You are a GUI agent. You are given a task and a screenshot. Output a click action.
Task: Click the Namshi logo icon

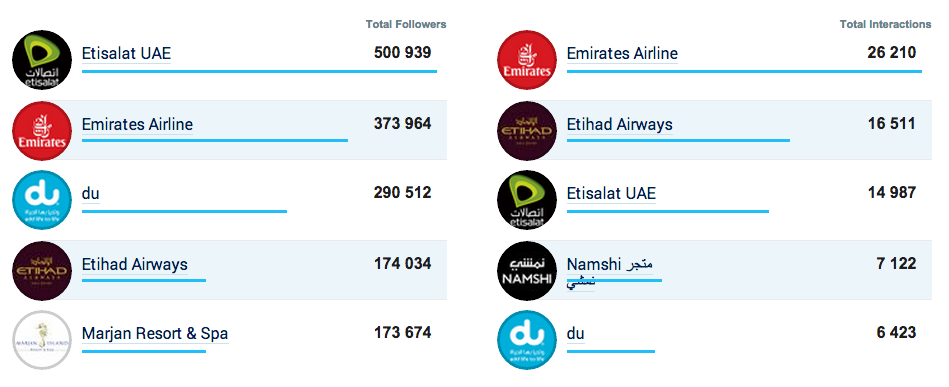(x=527, y=271)
